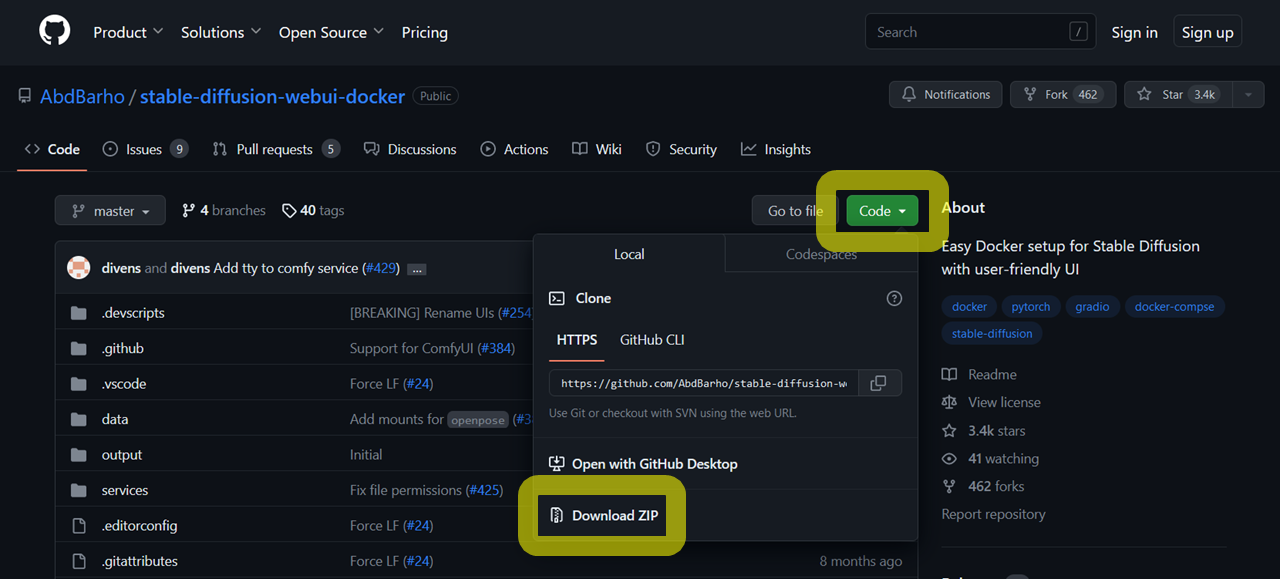Click the Notifications bell icon
This screenshot has height=579, width=1280.
point(910,94)
